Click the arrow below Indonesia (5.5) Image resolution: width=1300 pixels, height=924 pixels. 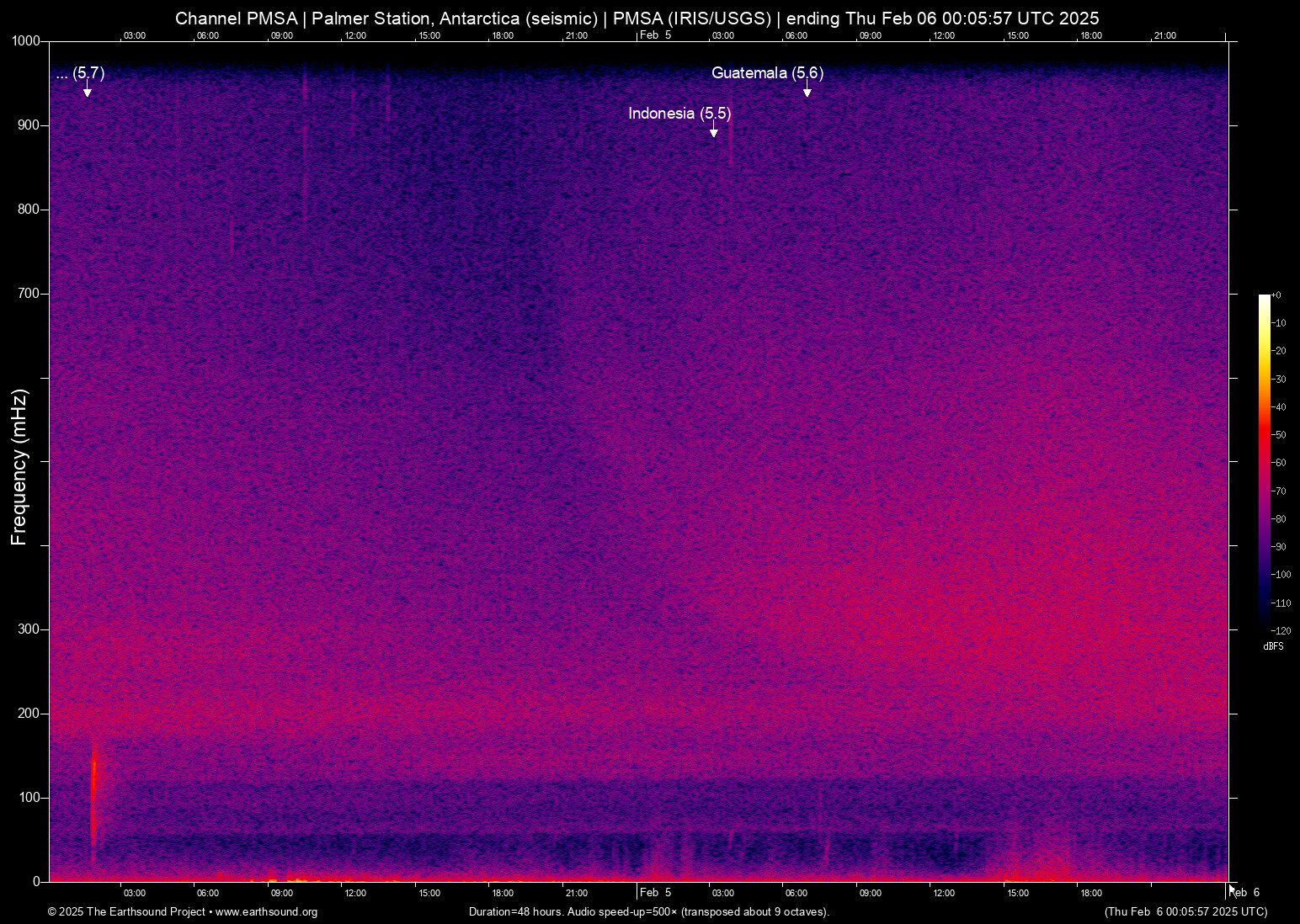coord(713,130)
